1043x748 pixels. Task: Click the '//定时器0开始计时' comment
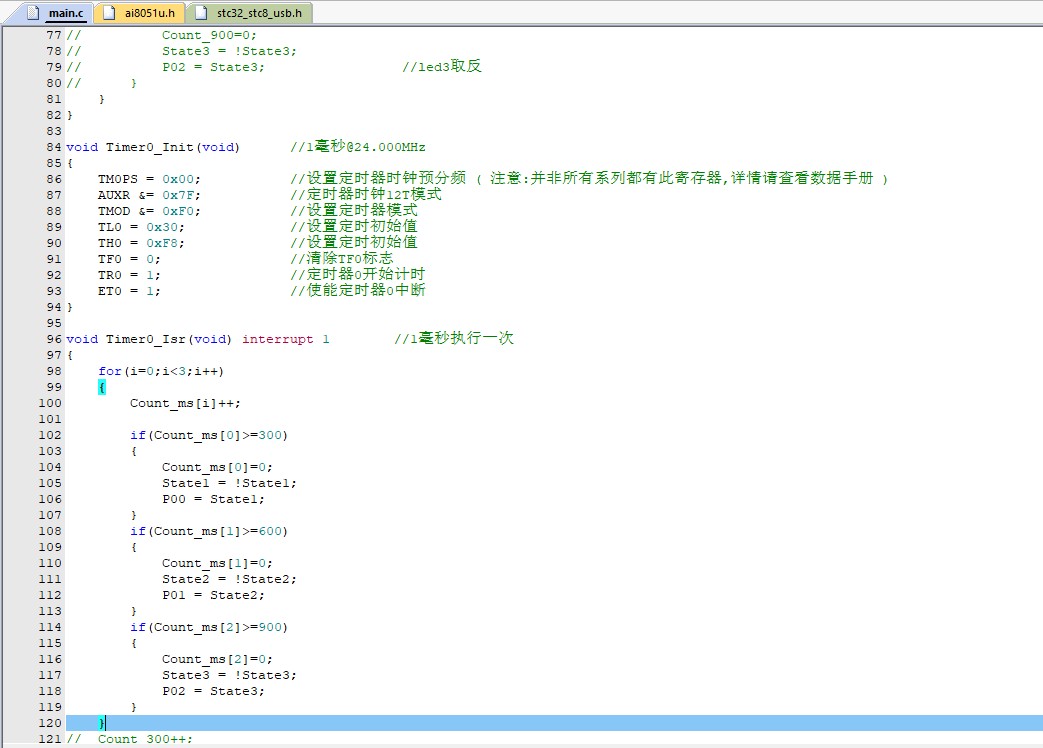pyautogui.click(x=358, y=275)
